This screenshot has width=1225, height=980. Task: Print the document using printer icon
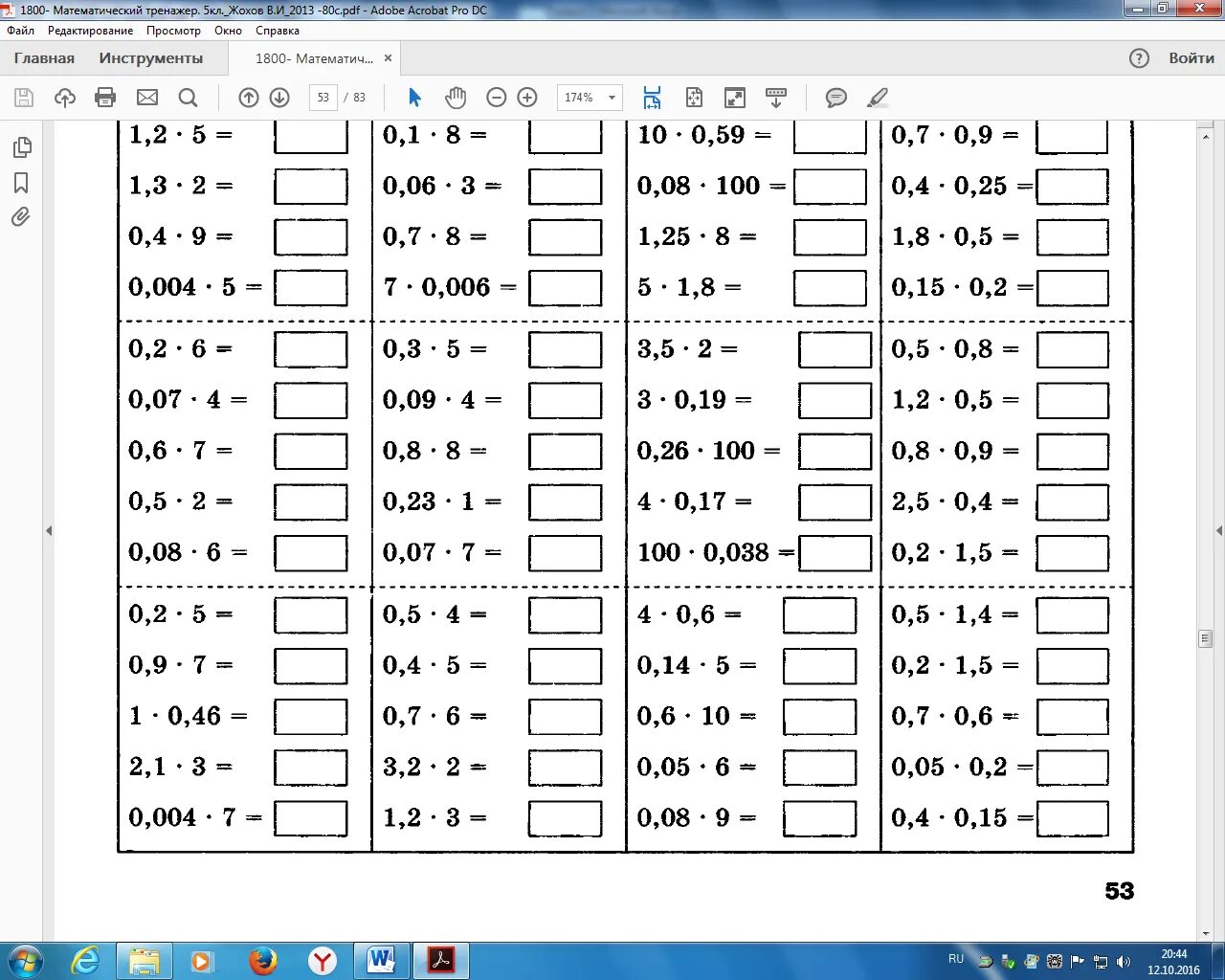pos(106,98)
